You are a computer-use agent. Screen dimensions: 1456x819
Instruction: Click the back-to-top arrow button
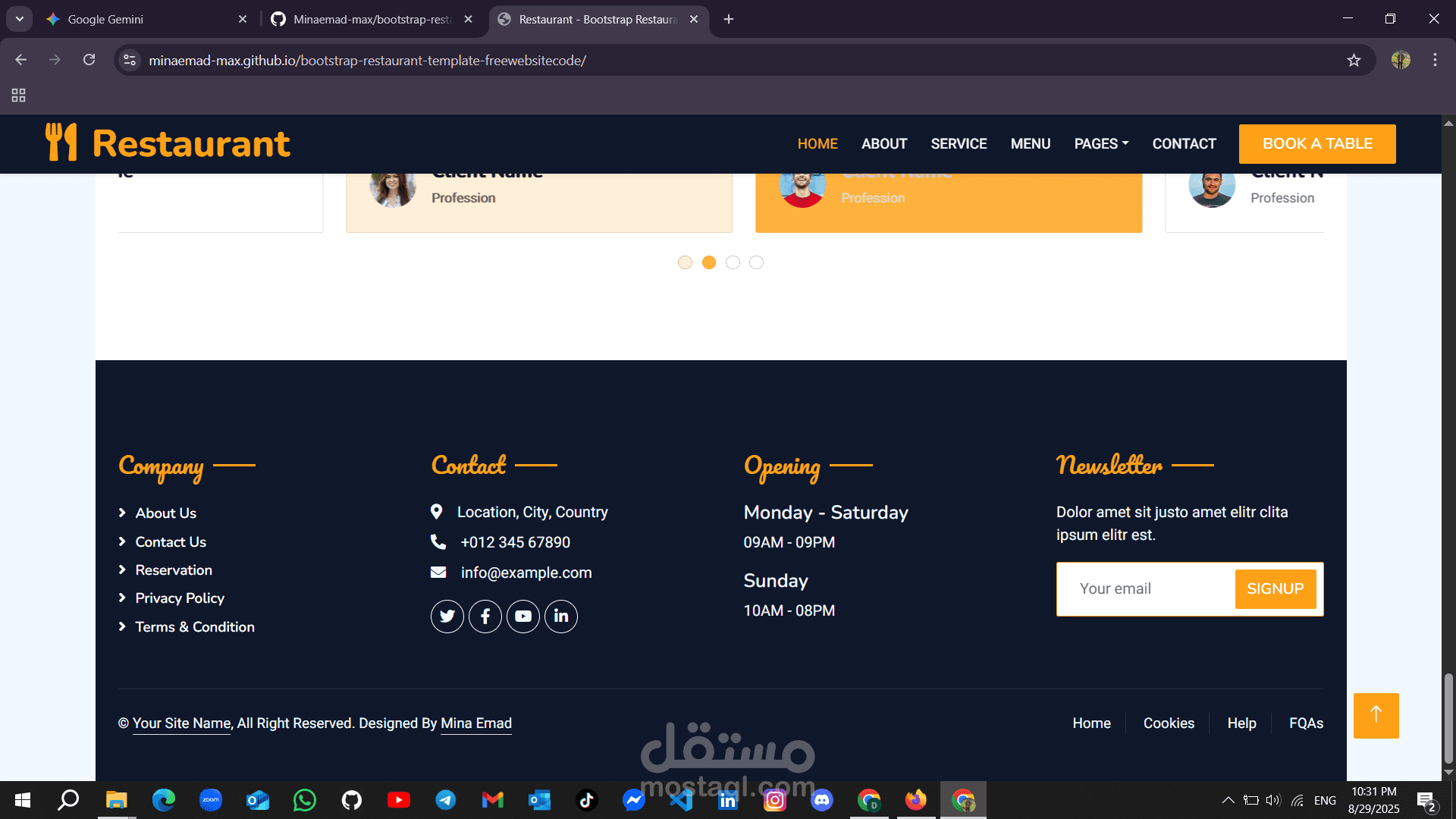1376,715
